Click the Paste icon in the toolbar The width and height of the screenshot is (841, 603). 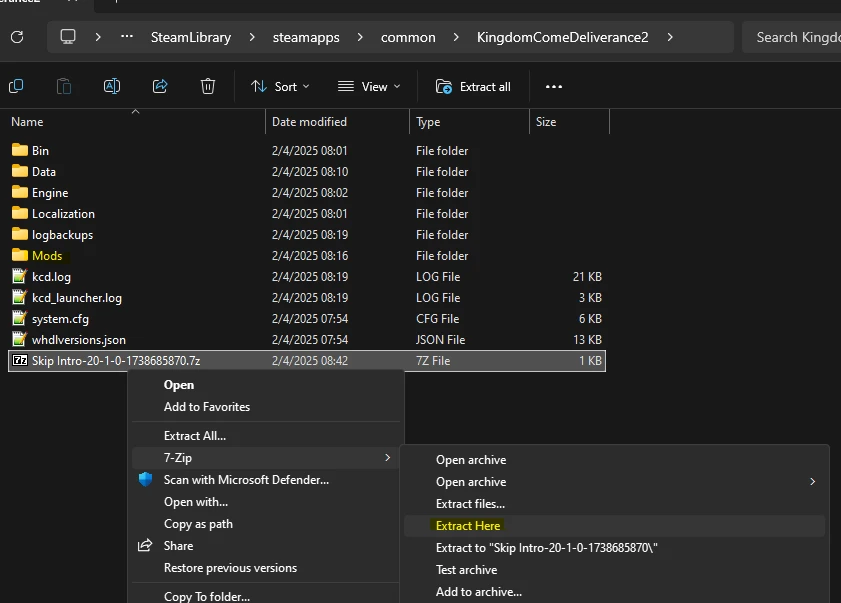point(64,87)
